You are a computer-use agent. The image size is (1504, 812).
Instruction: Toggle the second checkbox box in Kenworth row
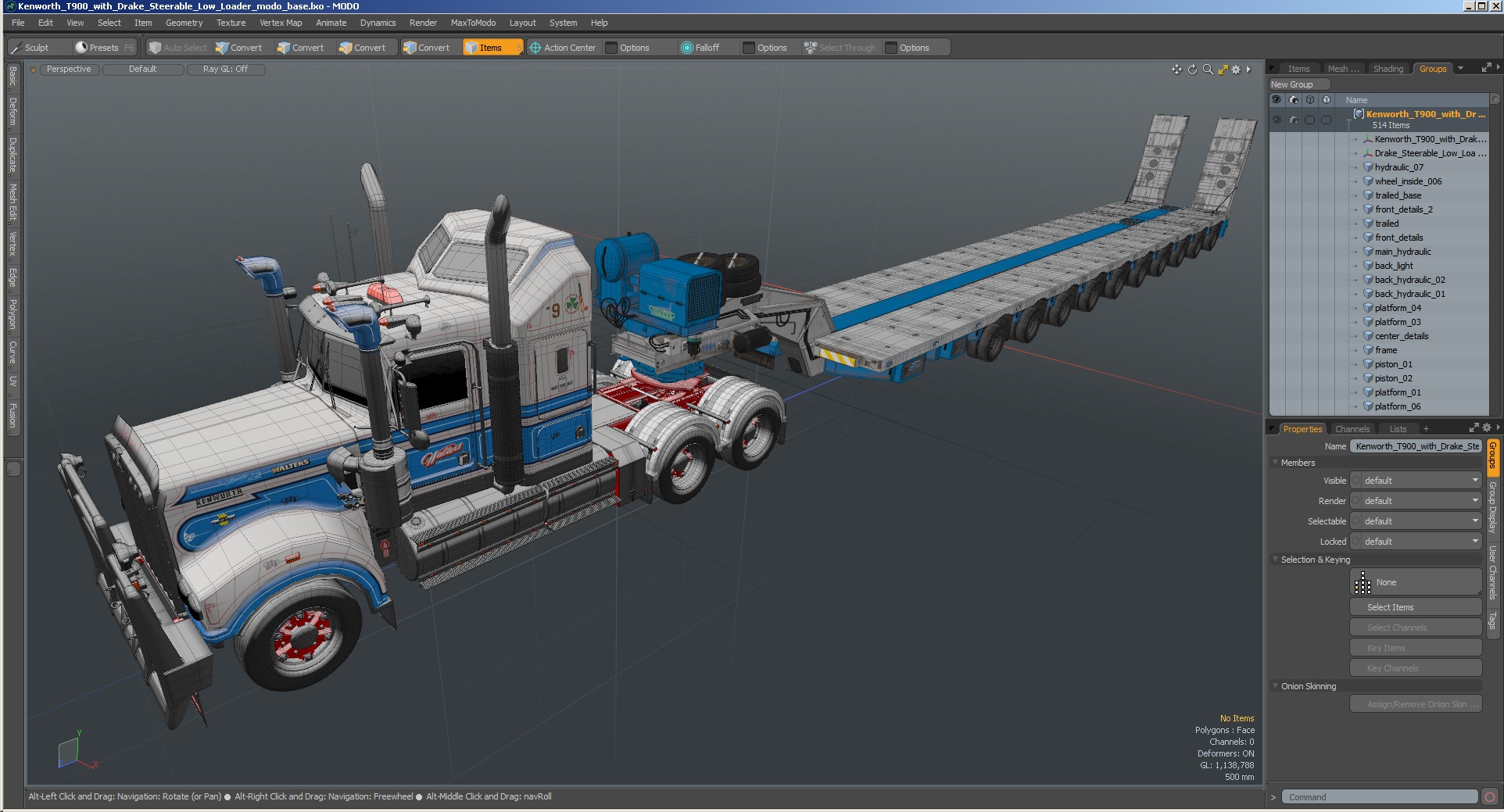tap(1326, 120)
